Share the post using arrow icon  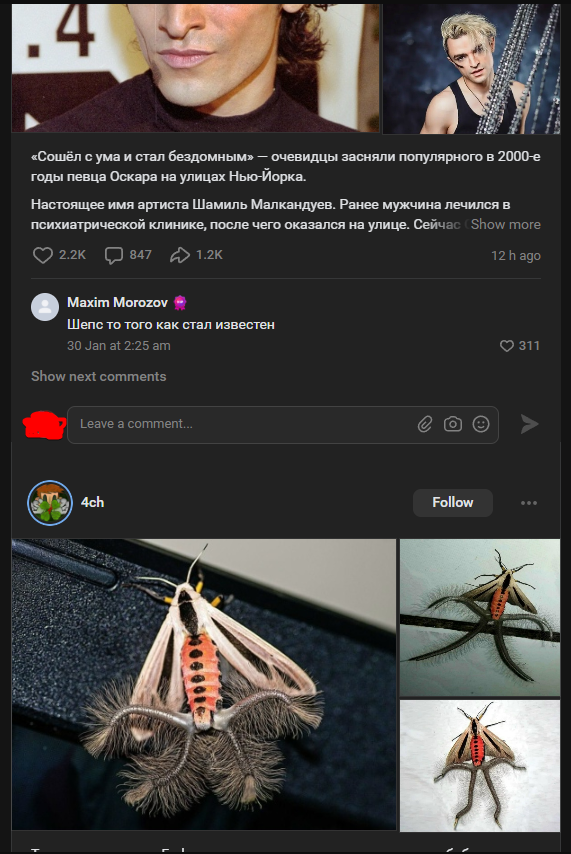click(x=179, y=255)
